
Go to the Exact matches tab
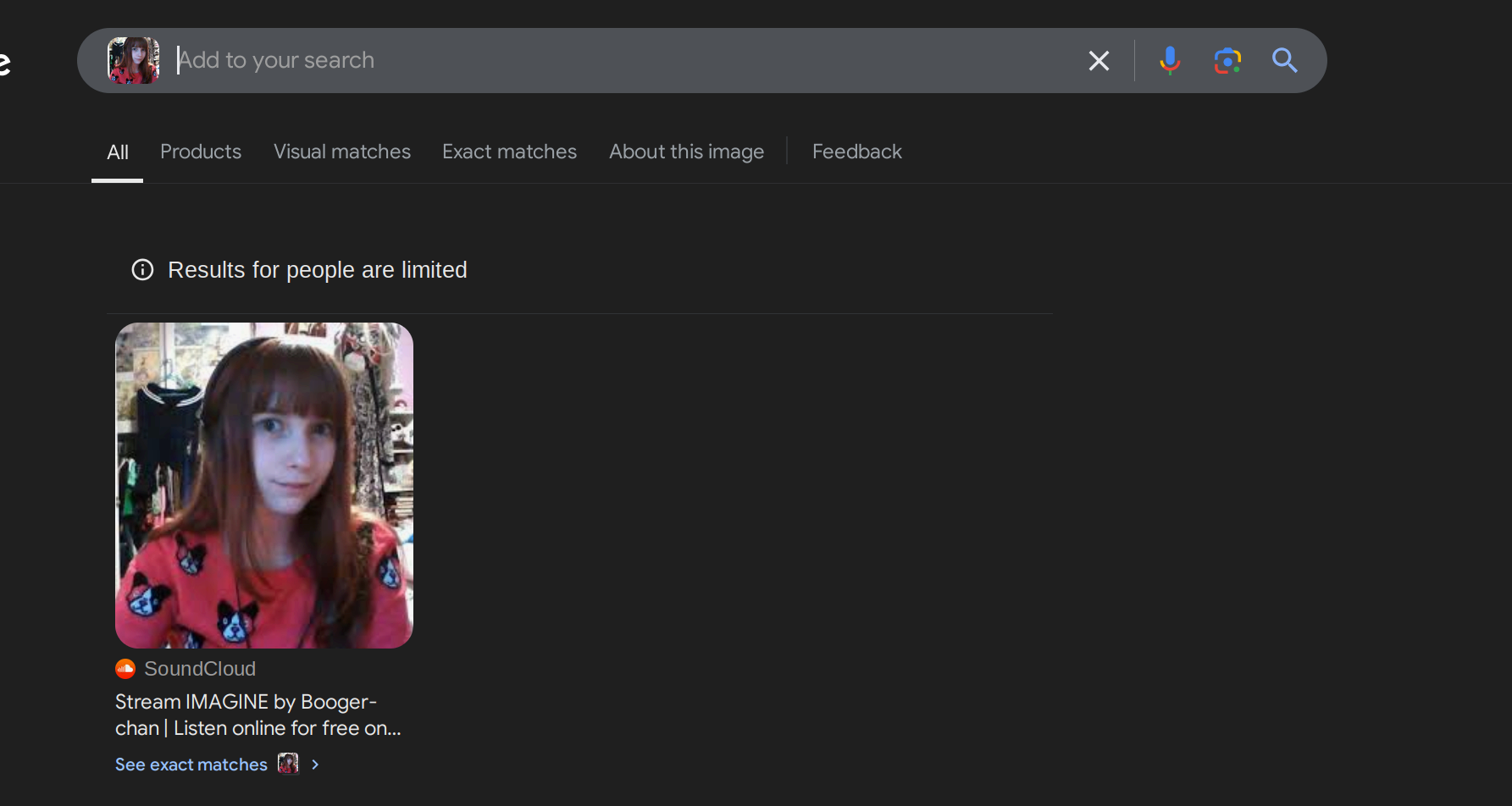509,152
